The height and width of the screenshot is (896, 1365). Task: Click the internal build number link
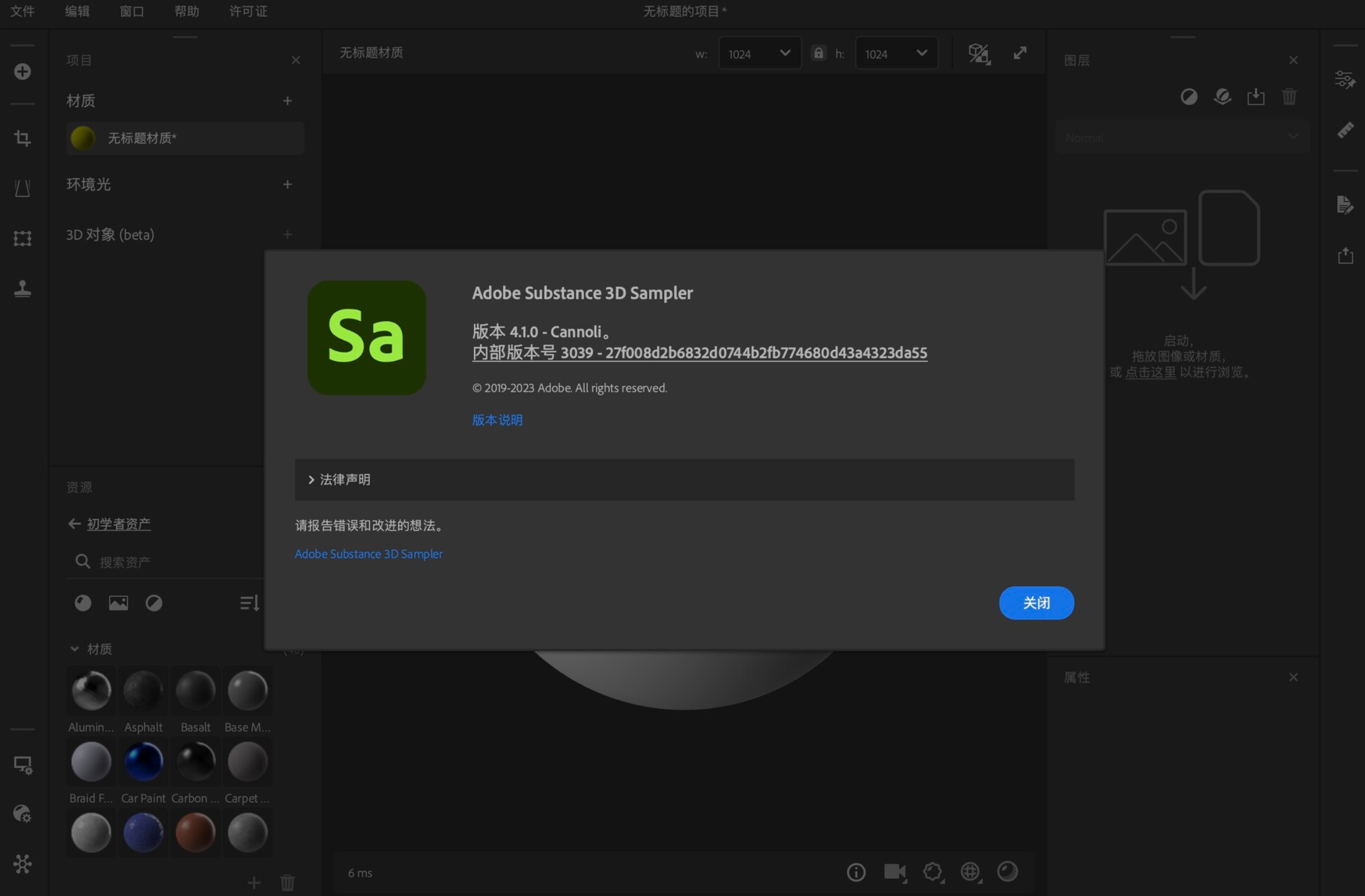(700, 353)
